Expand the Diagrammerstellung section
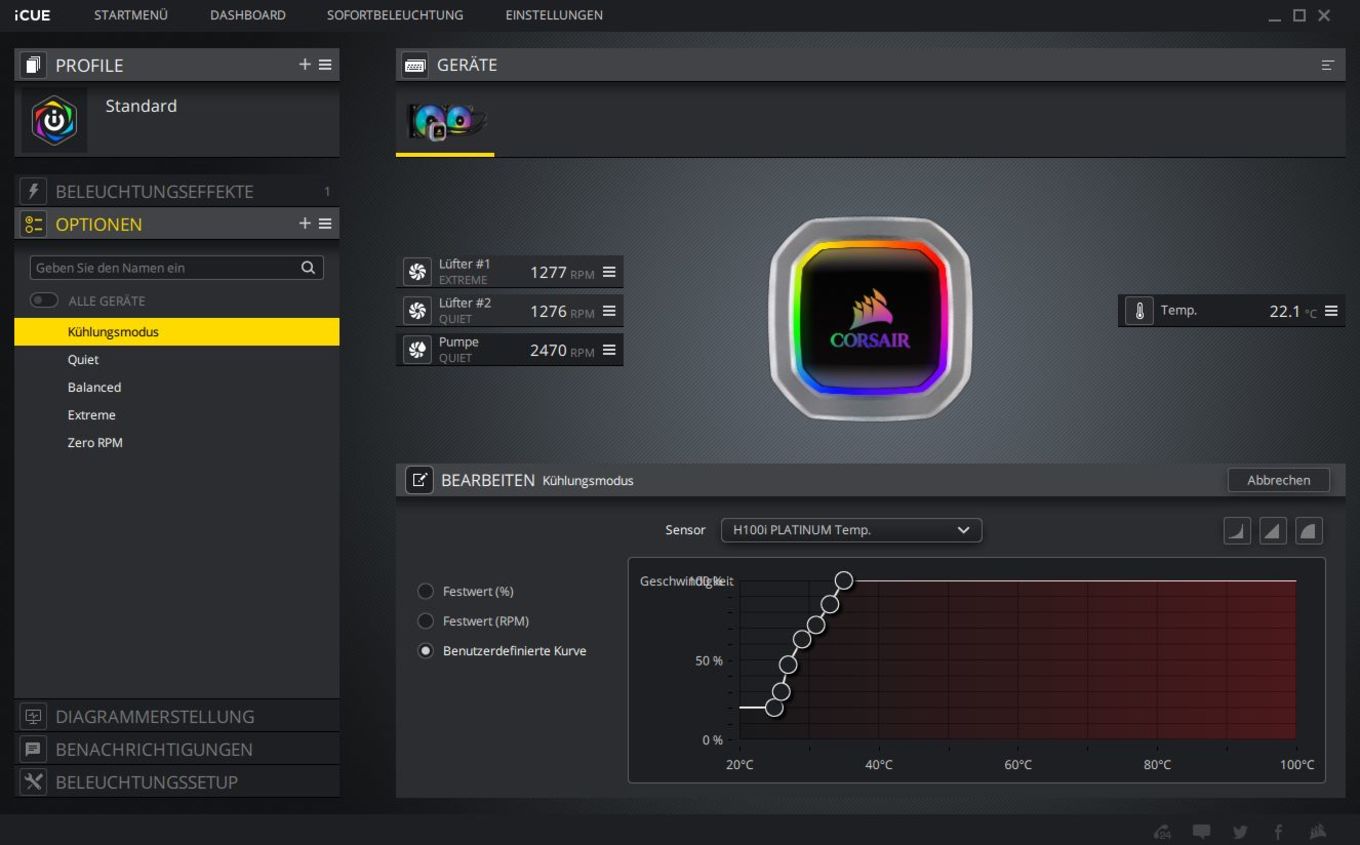1360x845 pixels. [176, 716]
